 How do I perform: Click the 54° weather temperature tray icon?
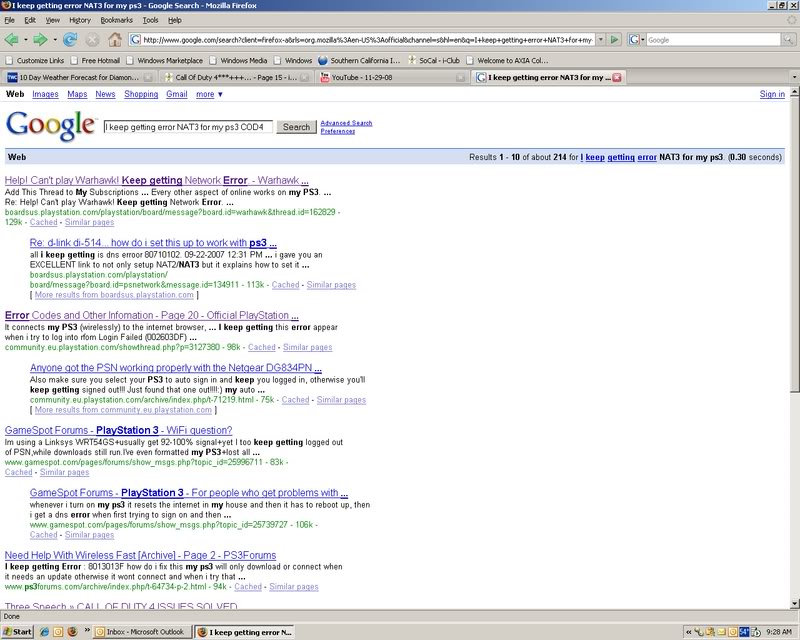point(743,631)
